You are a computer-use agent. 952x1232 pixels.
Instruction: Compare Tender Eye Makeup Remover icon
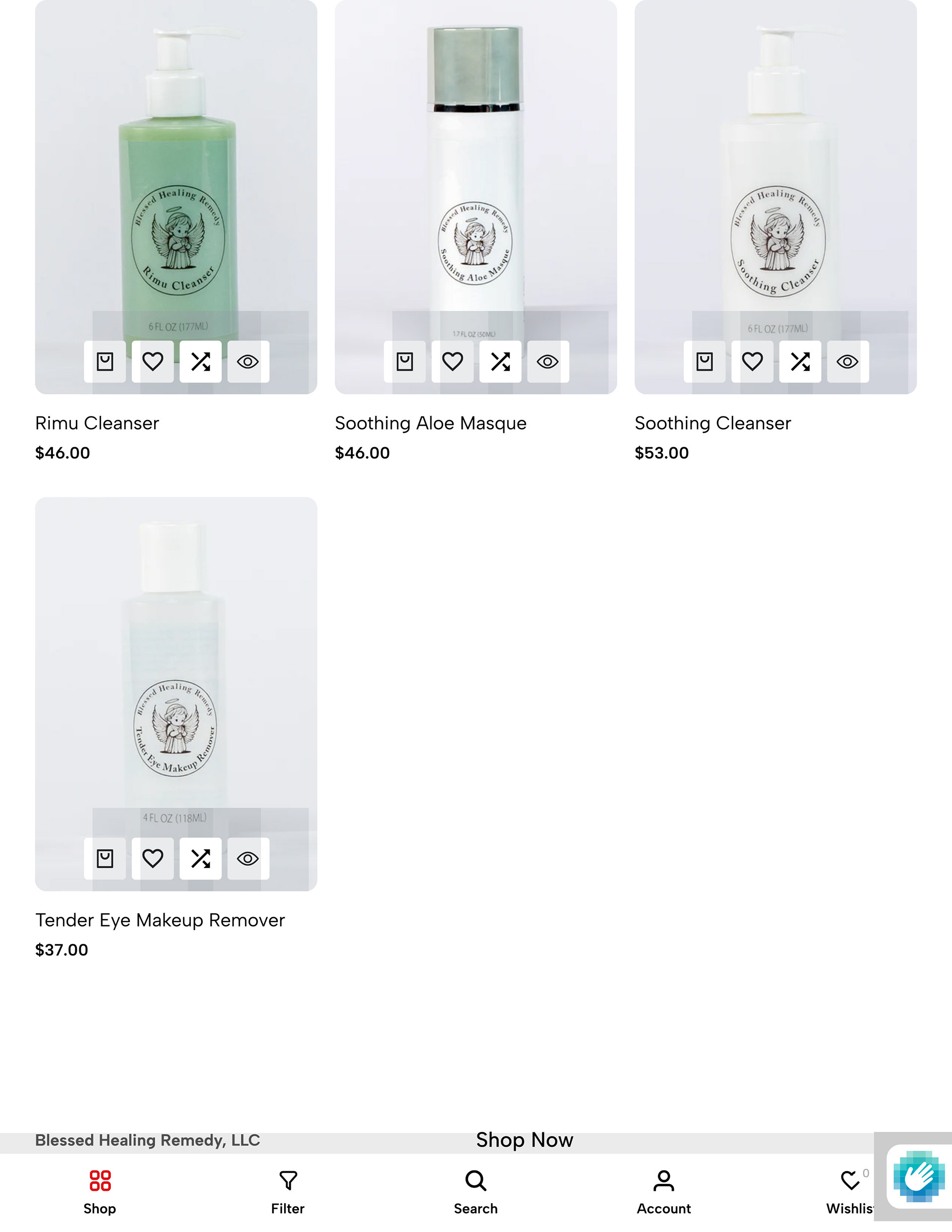click(x=200, y=859)
